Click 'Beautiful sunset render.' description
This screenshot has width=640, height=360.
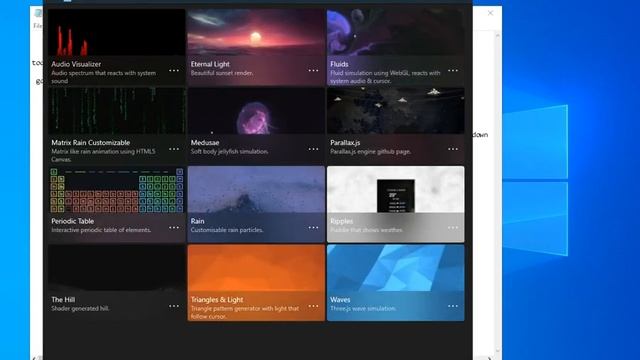[222, 73]
